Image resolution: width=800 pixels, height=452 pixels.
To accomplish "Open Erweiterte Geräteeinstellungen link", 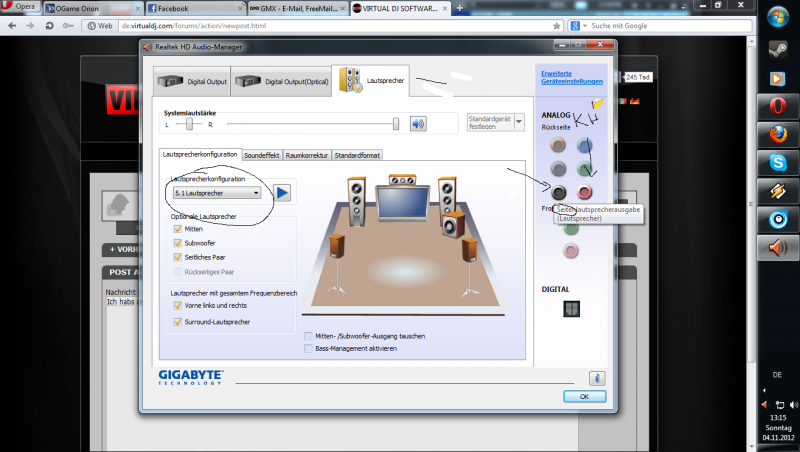I will tap(571, 78).
